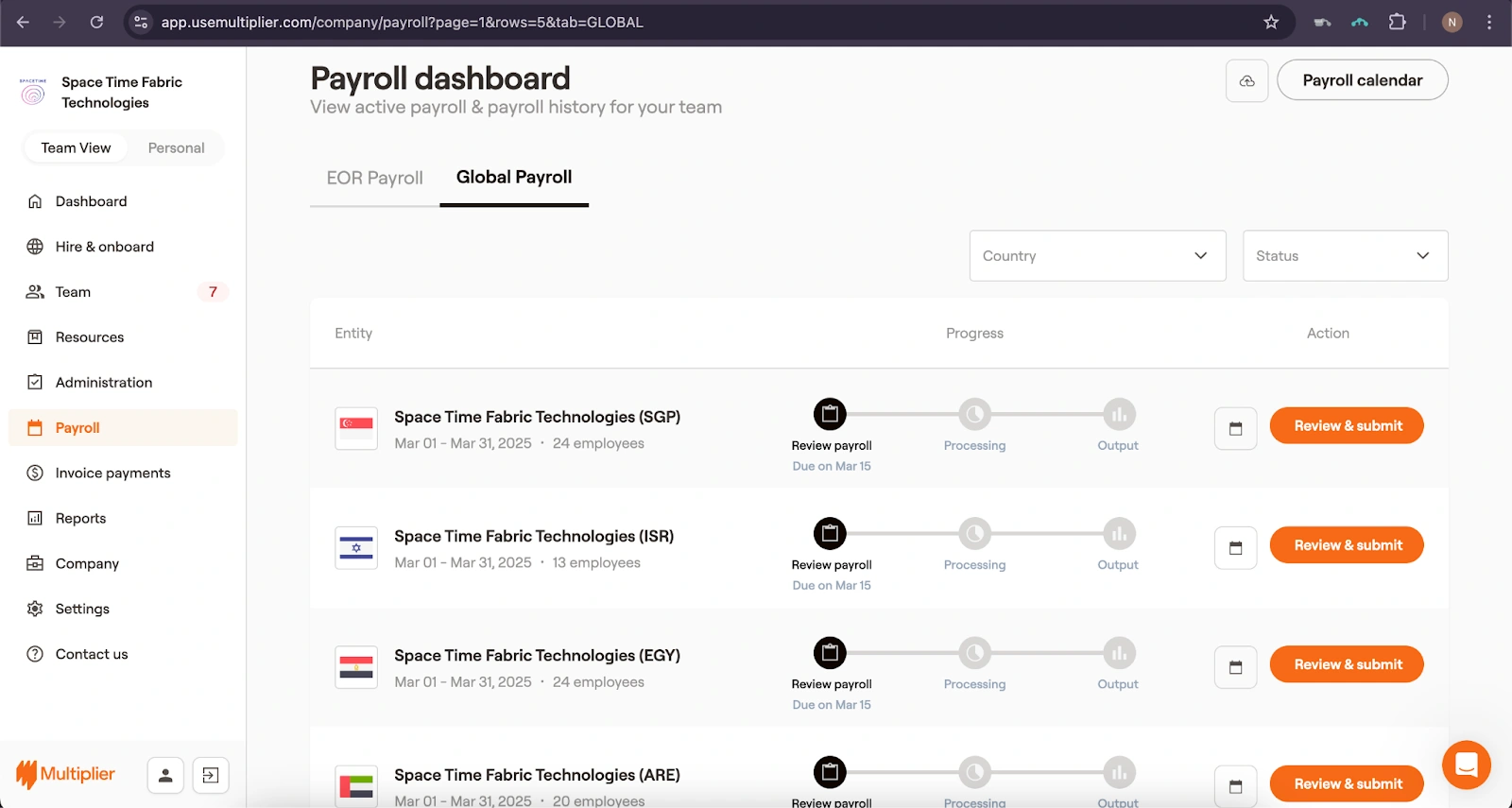The width and height of the screenshot is (1512, 808).
Task: Open Space Time Fabric Technologies (EGY) entity
Action: (x=537, y=655)
